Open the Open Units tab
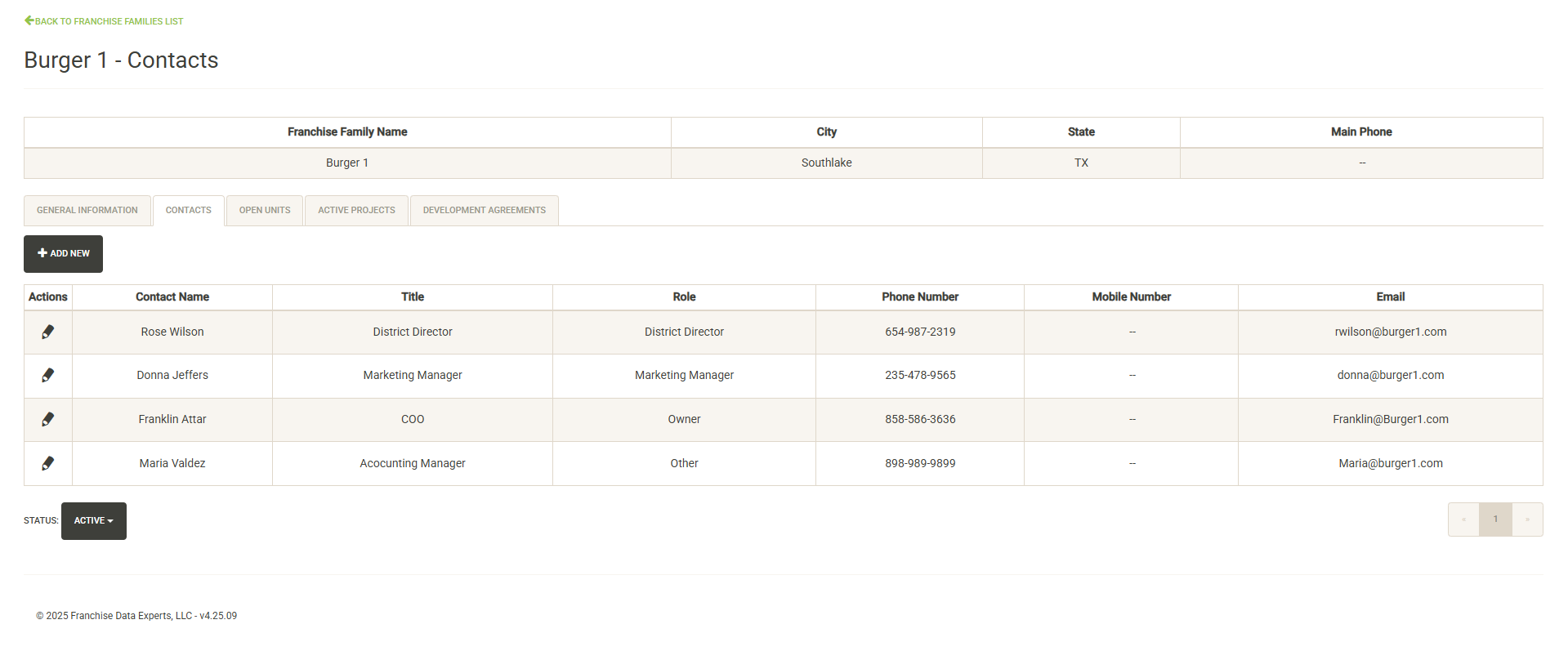The height and width of the screenshot is (651, 1568). pyautogui.click(x=265, y=211)
